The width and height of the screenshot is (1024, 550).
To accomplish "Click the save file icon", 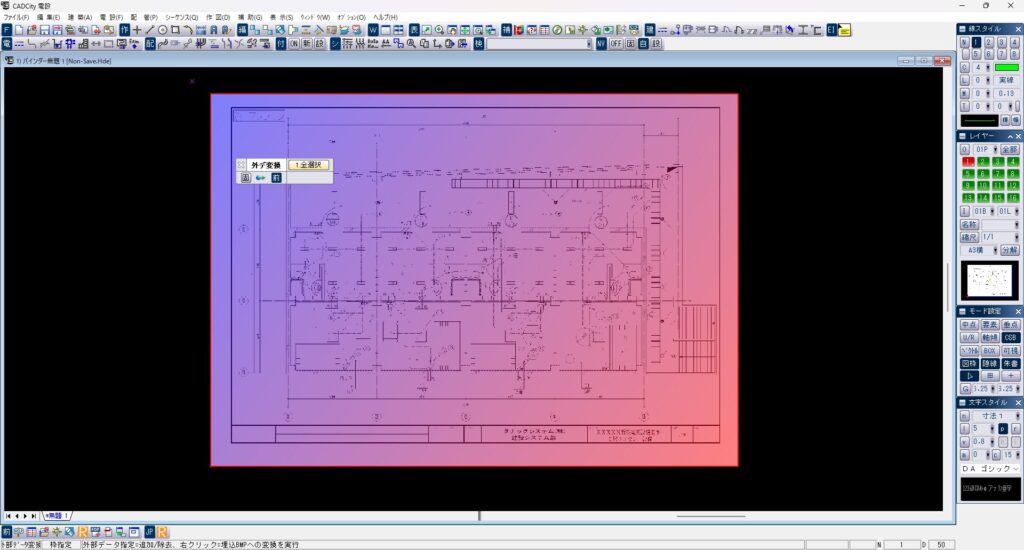I will pyautogui.click(x=45, y=30).
